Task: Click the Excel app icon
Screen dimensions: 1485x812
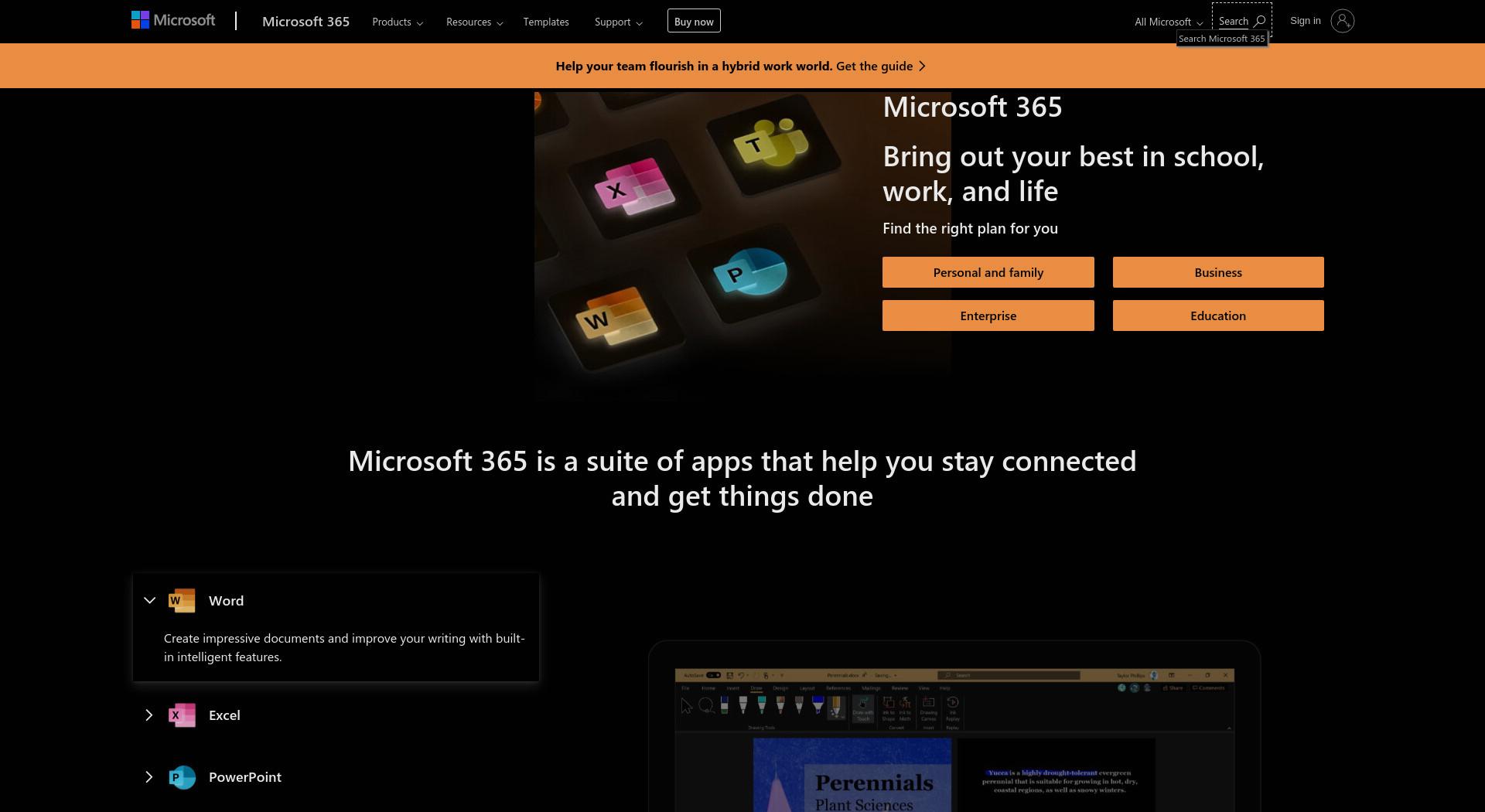Action: tap(182, 715)
